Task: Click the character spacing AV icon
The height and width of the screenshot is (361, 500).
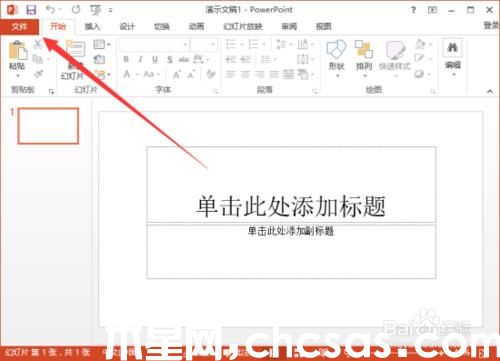Action: tap(198, 59)
